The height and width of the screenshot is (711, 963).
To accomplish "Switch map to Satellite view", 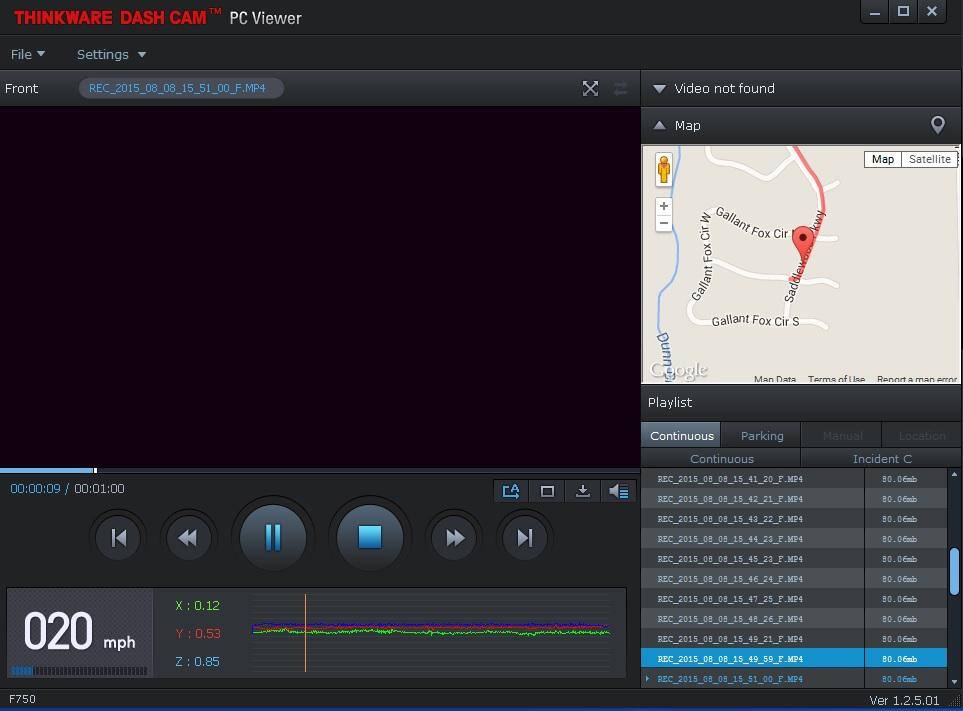I will click(x=929, y=159).
